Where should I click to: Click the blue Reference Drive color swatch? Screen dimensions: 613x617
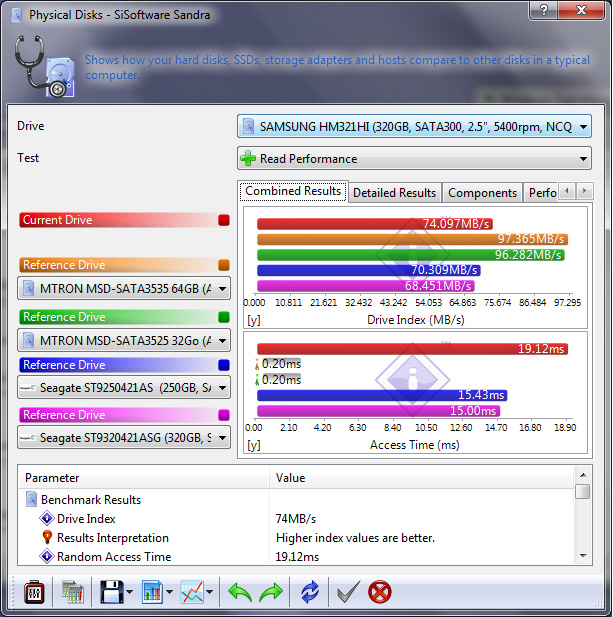click(x=224, y=365)
